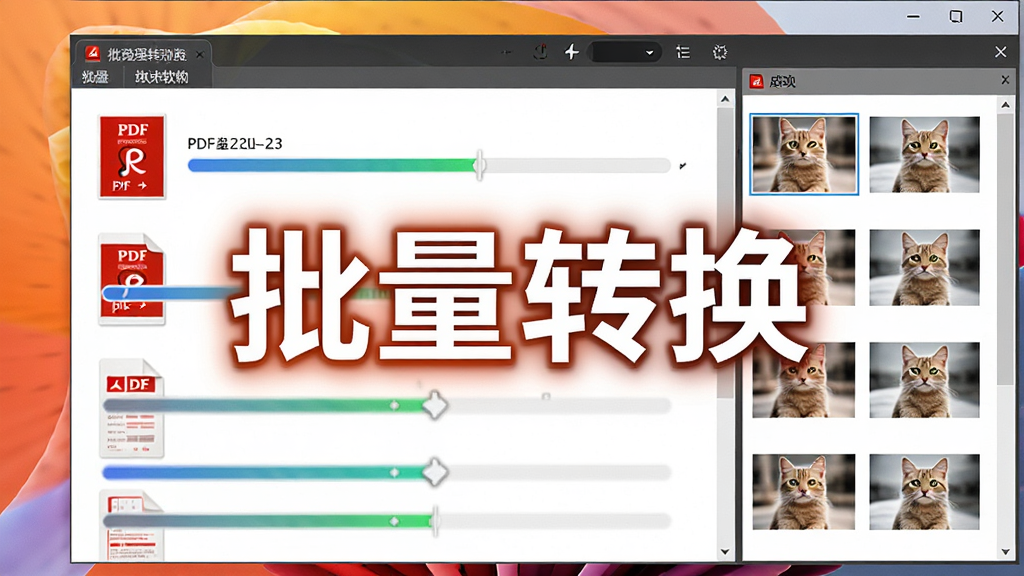Click the main list's scroll down arrow
The image size is (1024, 576).
[x=725, y=552]
